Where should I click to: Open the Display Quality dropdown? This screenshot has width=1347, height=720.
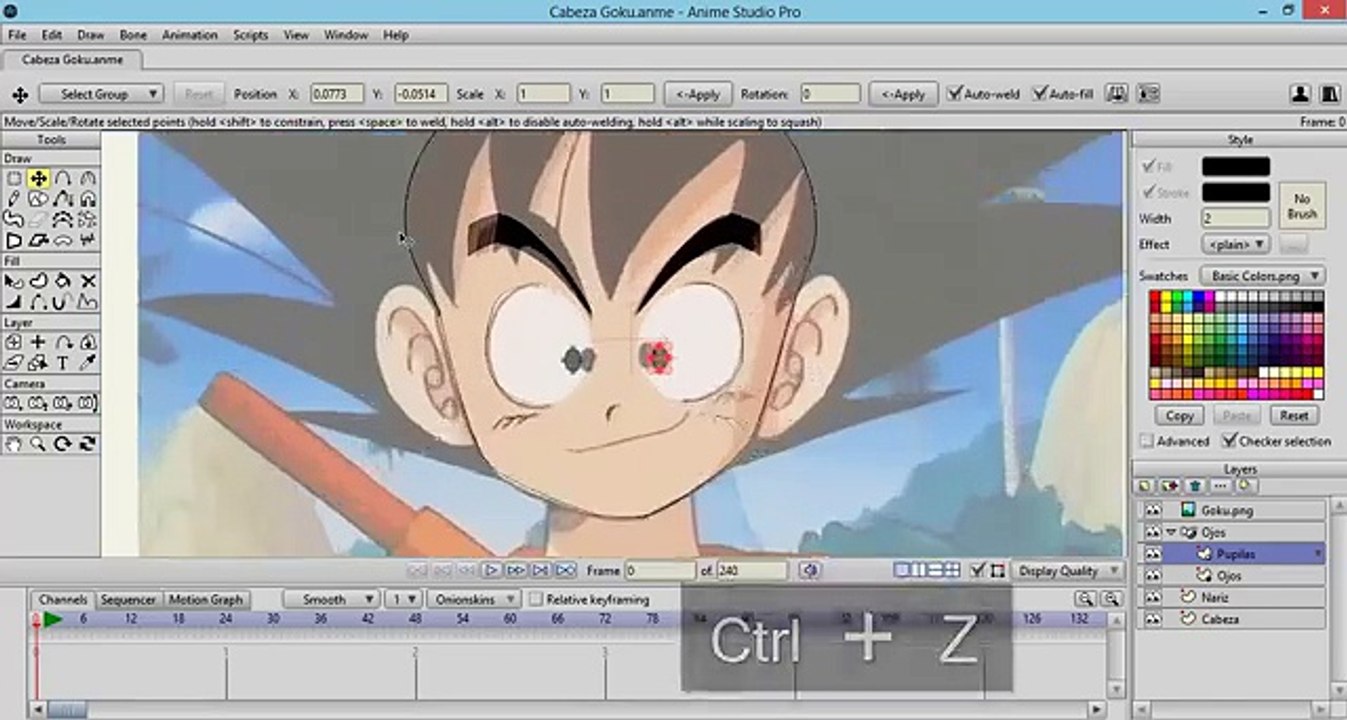coord(1067,571)
